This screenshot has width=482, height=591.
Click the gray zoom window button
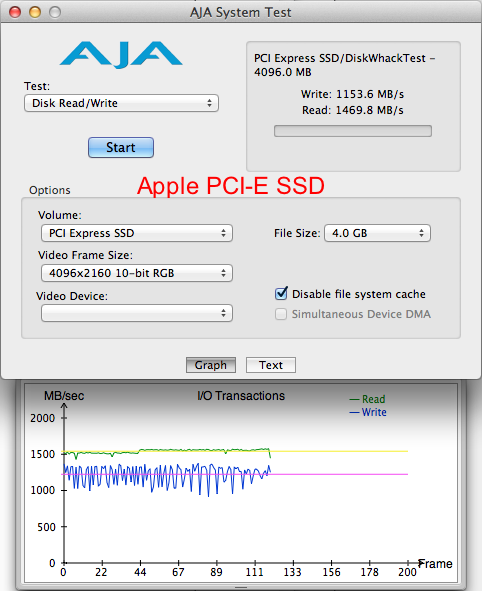click(55, 12)
